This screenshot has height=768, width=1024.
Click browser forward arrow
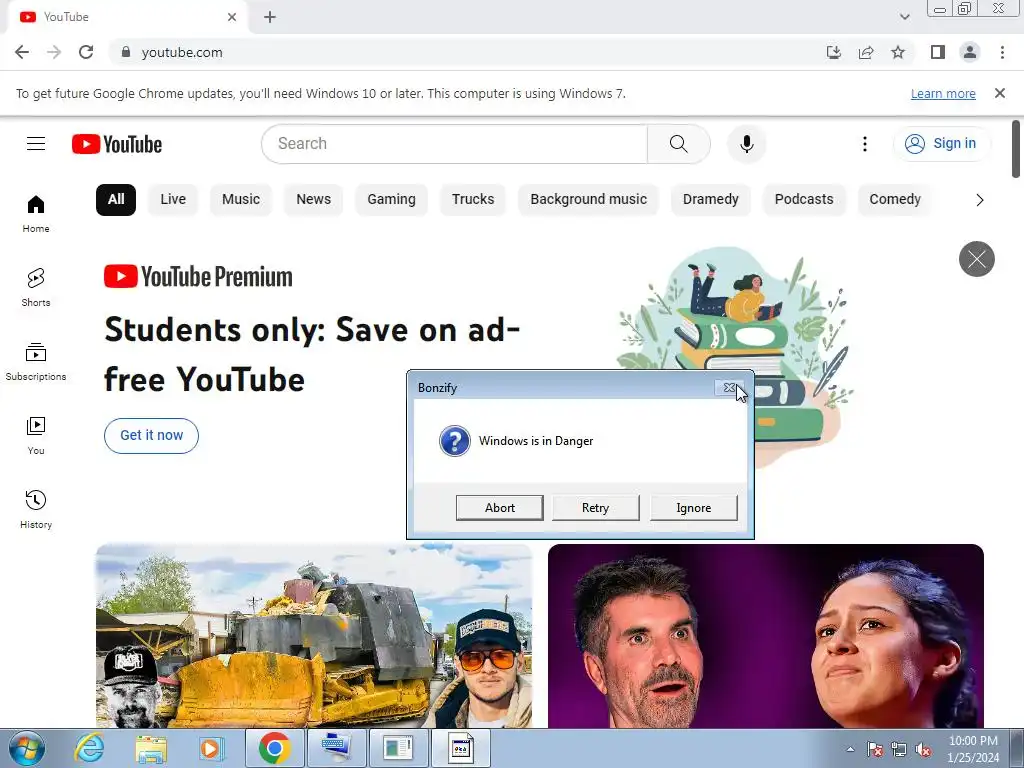[x=54, y=52]
